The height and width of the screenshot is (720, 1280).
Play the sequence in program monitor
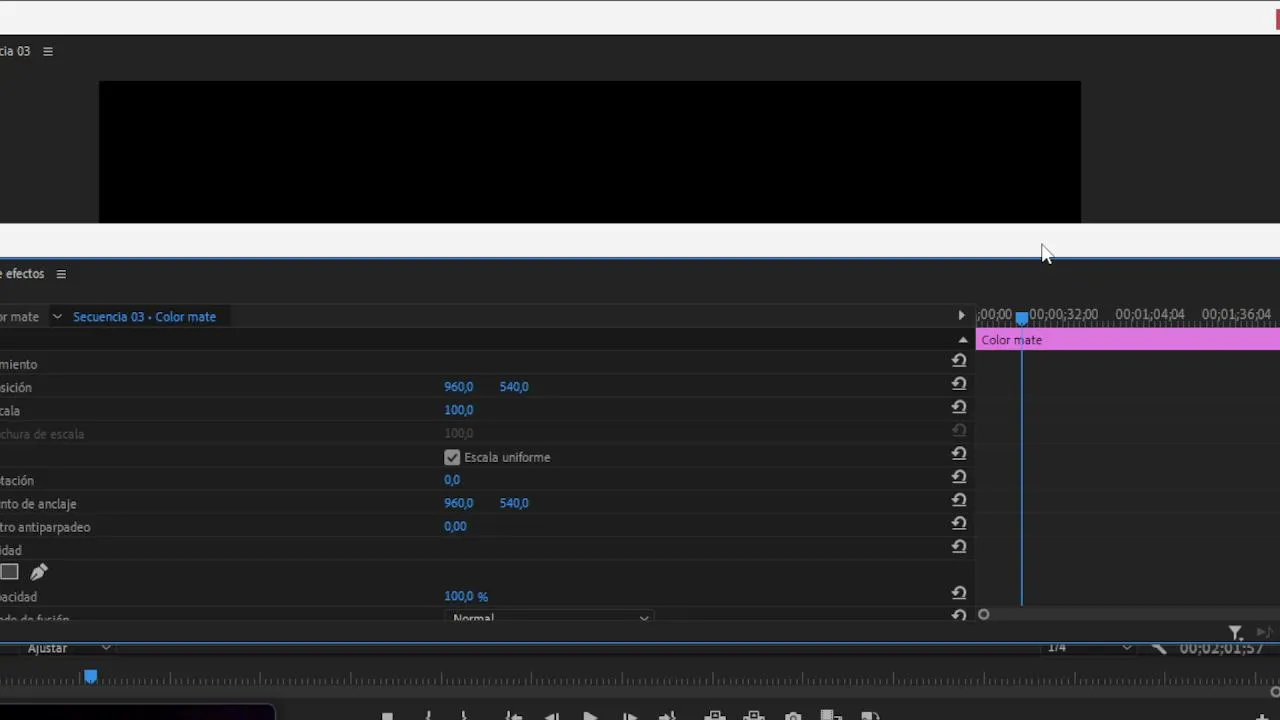click(590, 716)
